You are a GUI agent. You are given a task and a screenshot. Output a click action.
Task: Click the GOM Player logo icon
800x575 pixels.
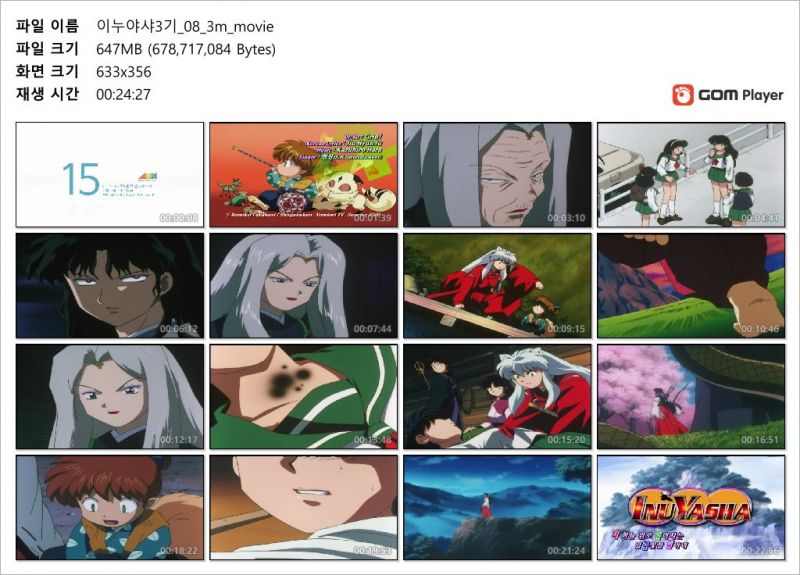683,95
